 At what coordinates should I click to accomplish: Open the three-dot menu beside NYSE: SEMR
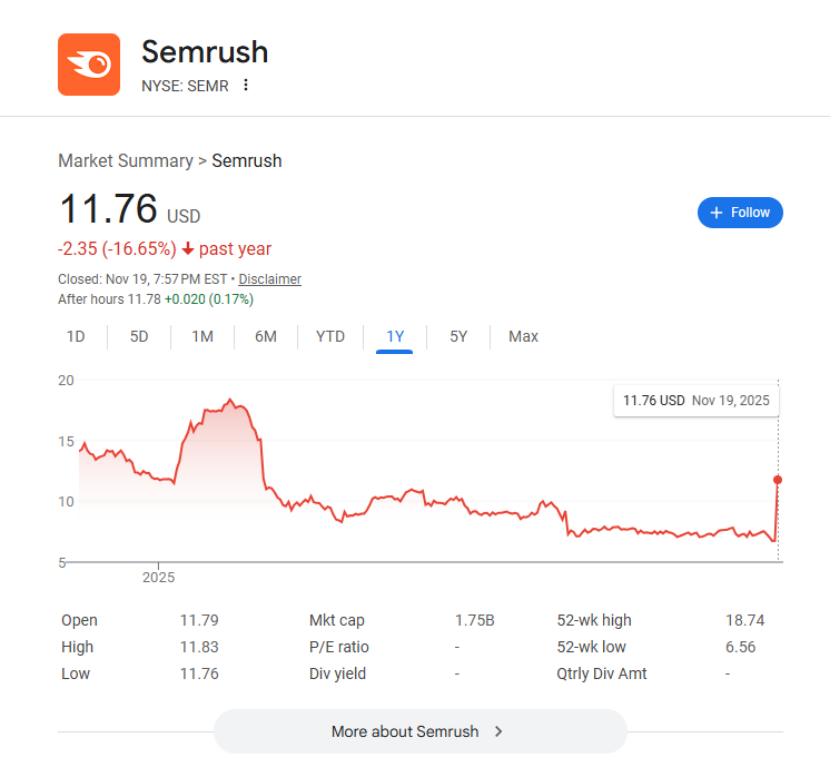246,85
